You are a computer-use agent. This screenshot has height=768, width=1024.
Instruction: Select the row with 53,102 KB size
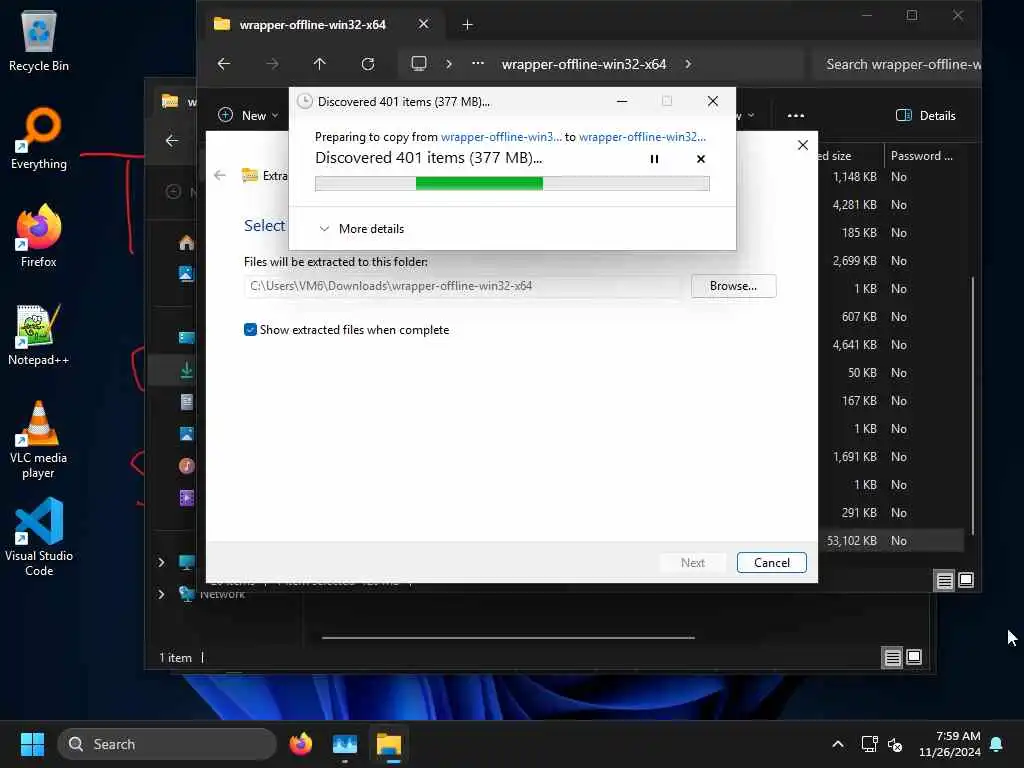pyautogui.click(x=891, y=541)
